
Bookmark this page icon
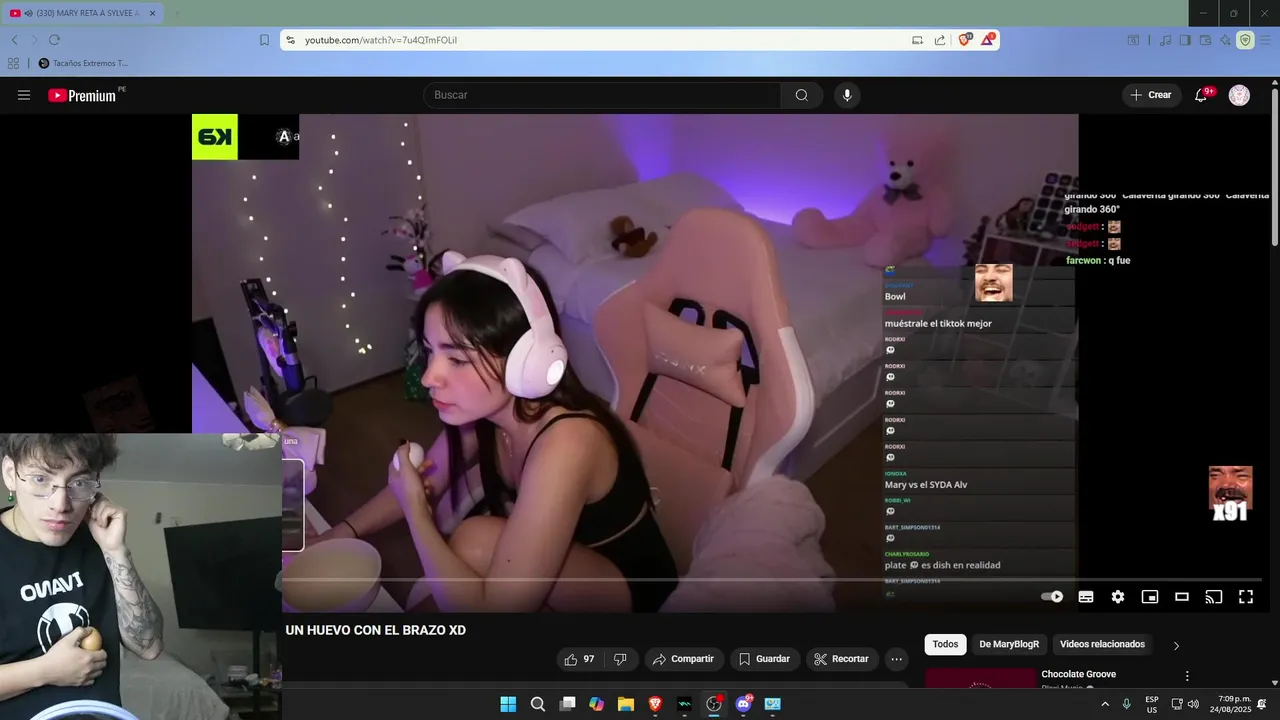point(264,40)
